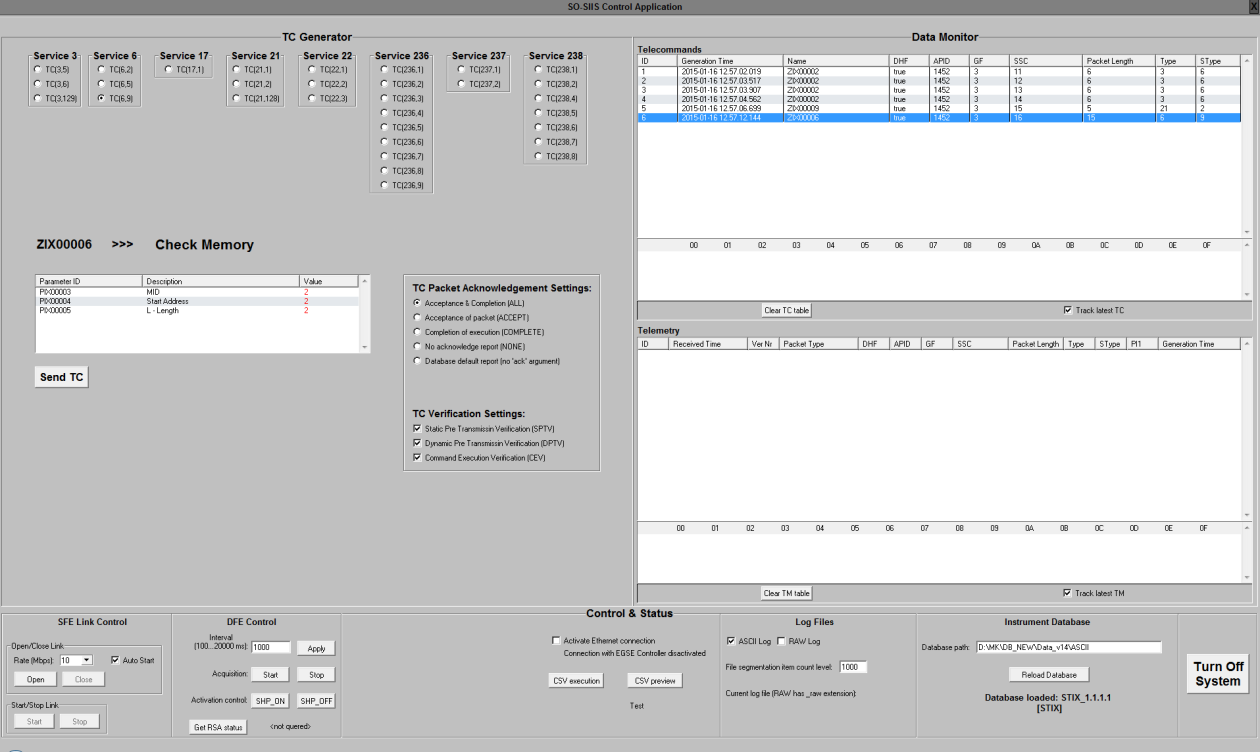Select telecommand row with SSC 11

(939, 71)
